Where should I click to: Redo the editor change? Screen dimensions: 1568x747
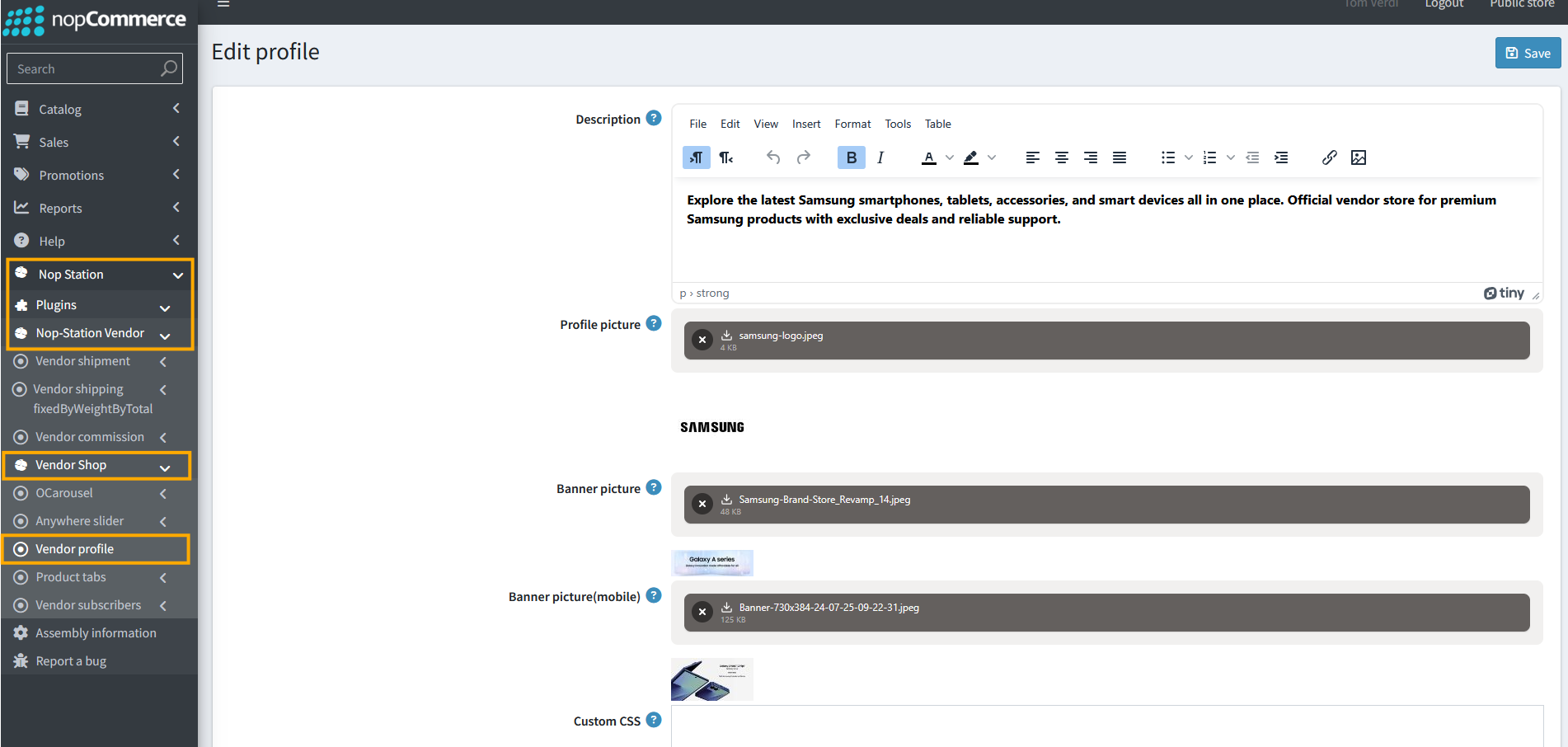coord(804,157)
